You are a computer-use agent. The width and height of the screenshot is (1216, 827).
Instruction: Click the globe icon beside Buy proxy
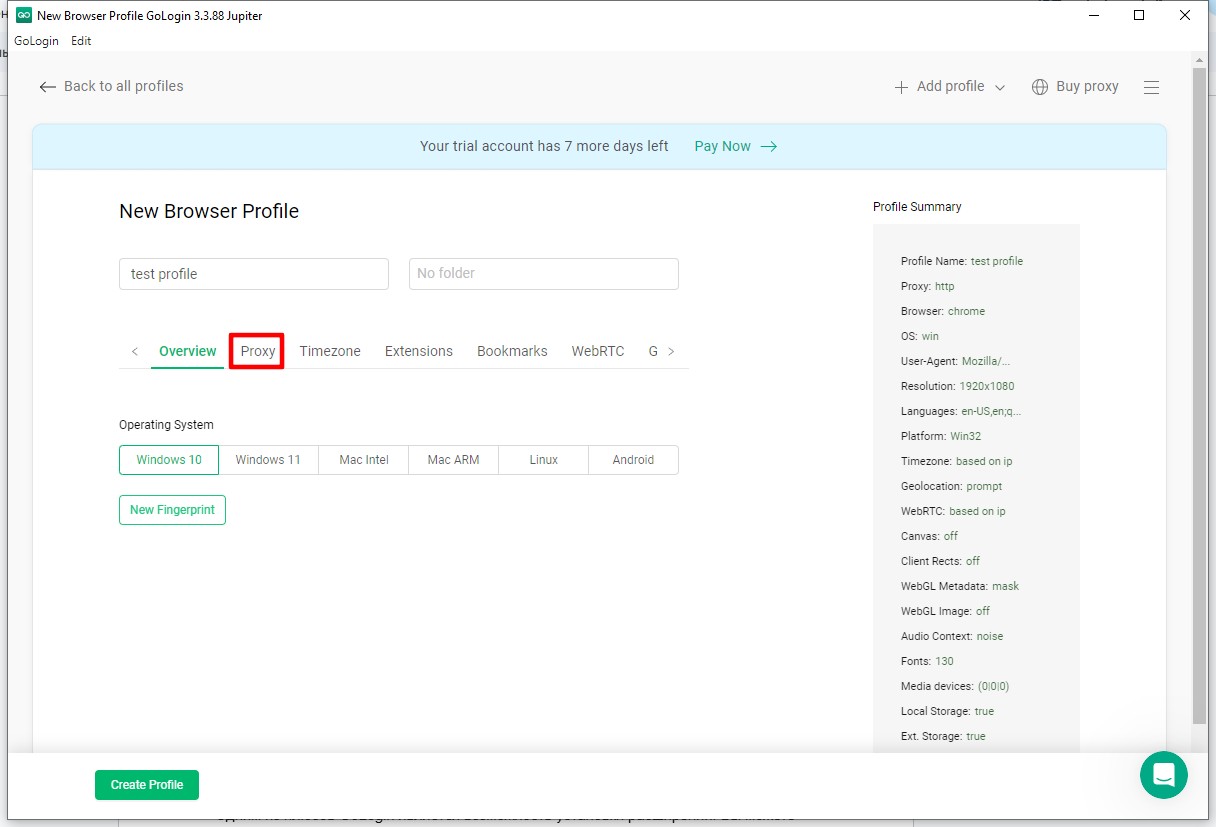(x=1040, y=87)
